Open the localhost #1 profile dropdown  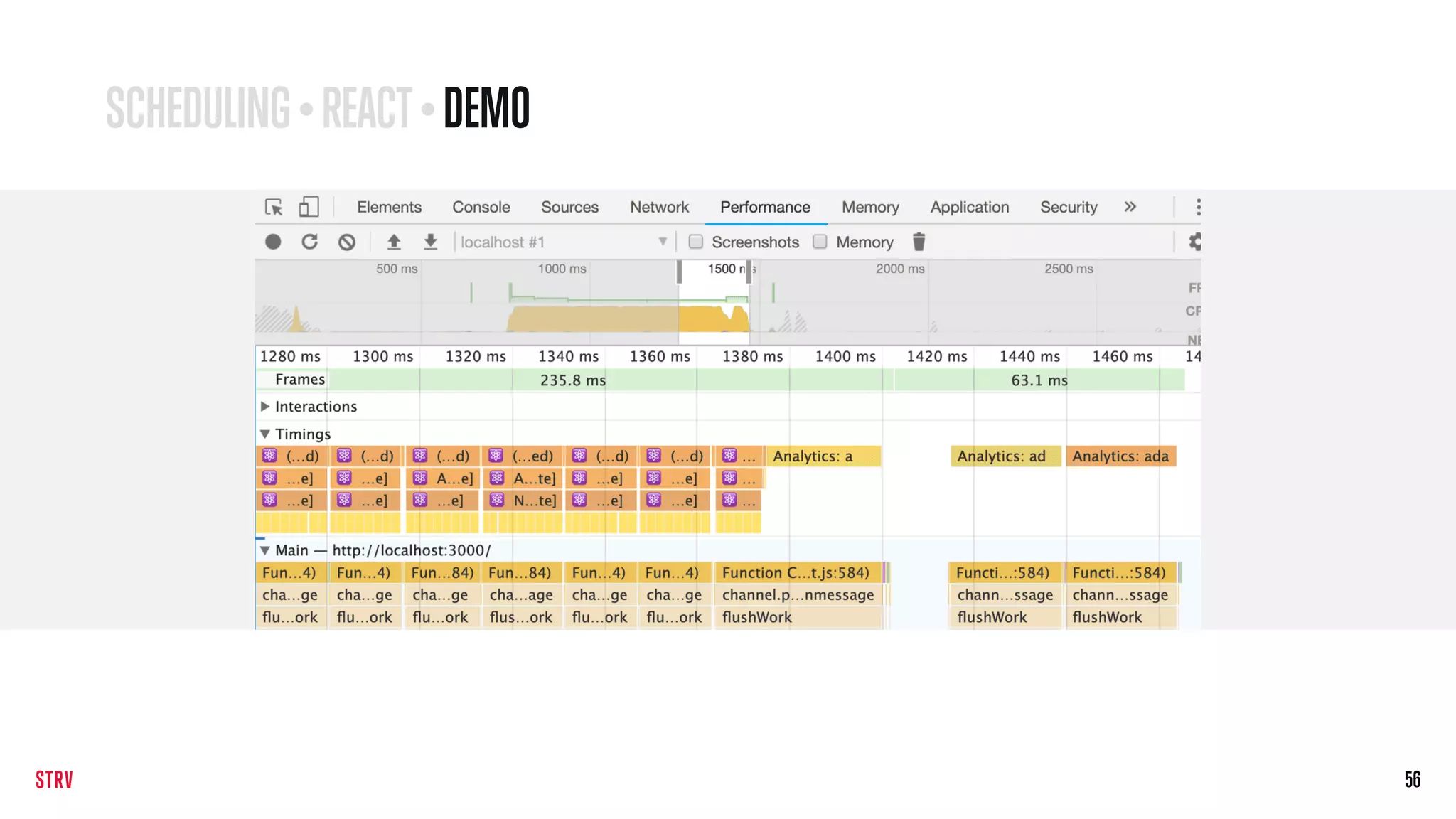[x=564, y=242]
